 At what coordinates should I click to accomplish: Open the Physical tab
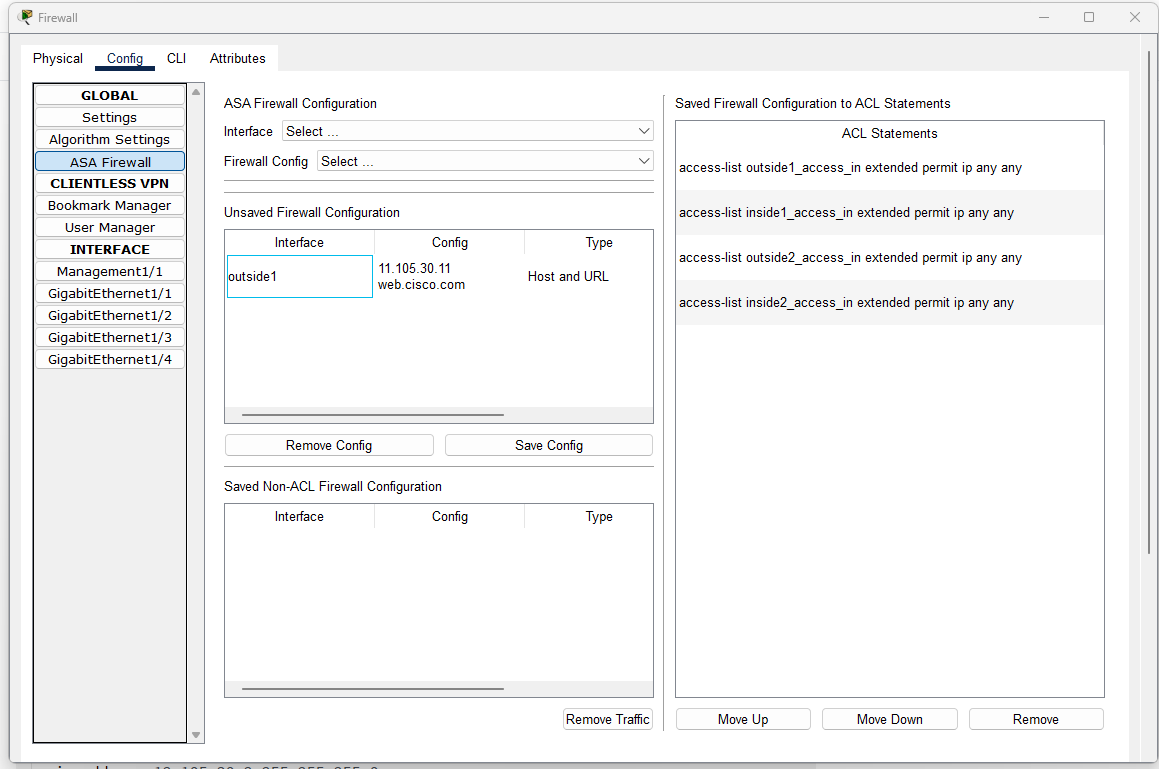coord(57,58)
